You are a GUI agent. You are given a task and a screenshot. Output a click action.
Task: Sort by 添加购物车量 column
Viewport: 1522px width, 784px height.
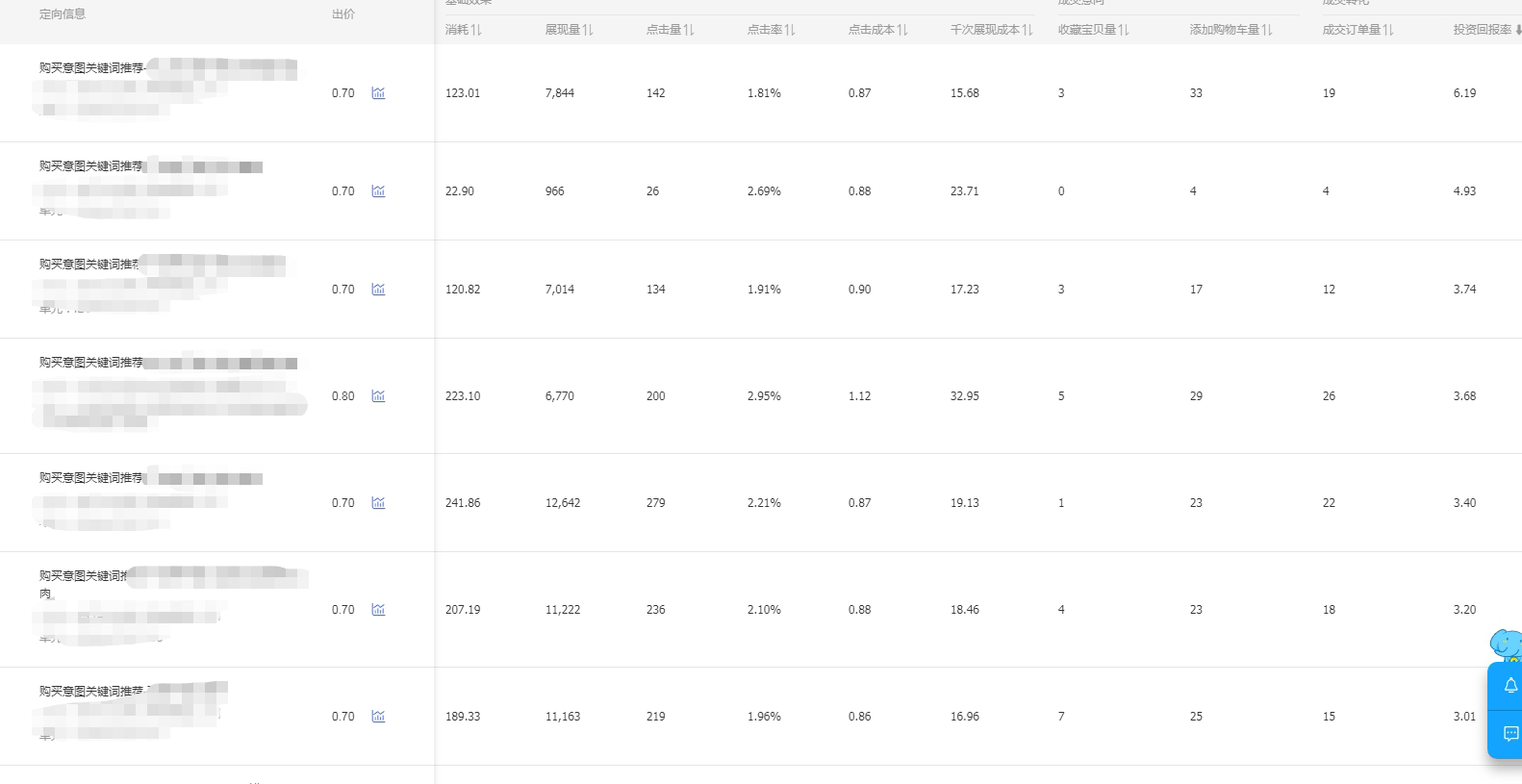coord(1231,30)
